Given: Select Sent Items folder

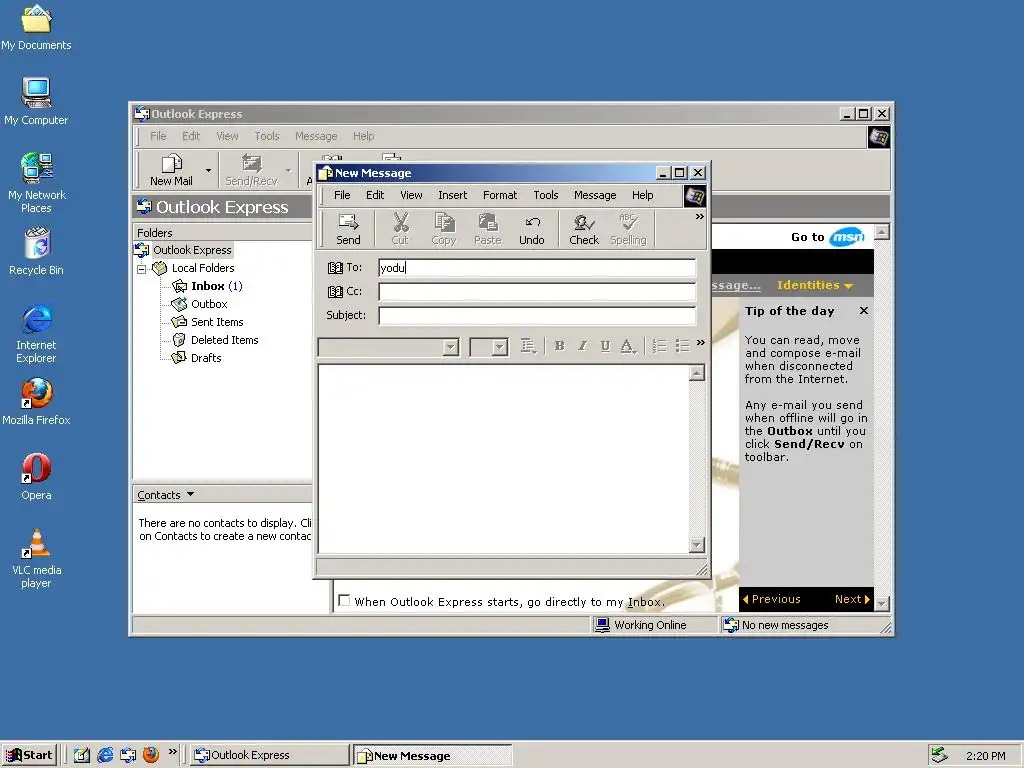Looking at the screenshot, I should tap(208, 322).
